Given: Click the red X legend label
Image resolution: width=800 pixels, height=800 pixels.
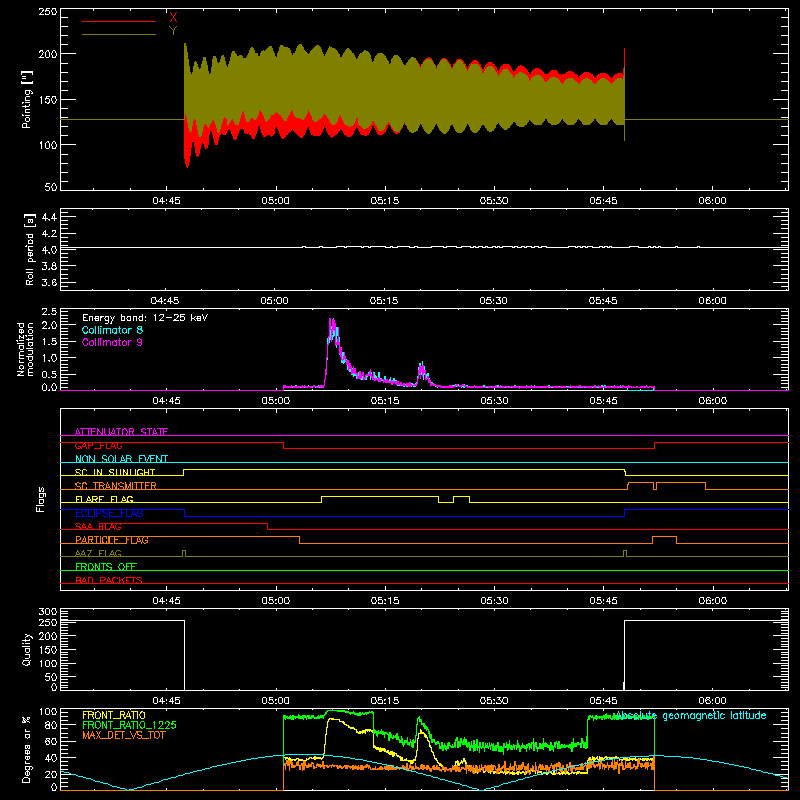Looking at the screenshot, I should (173, 17).
